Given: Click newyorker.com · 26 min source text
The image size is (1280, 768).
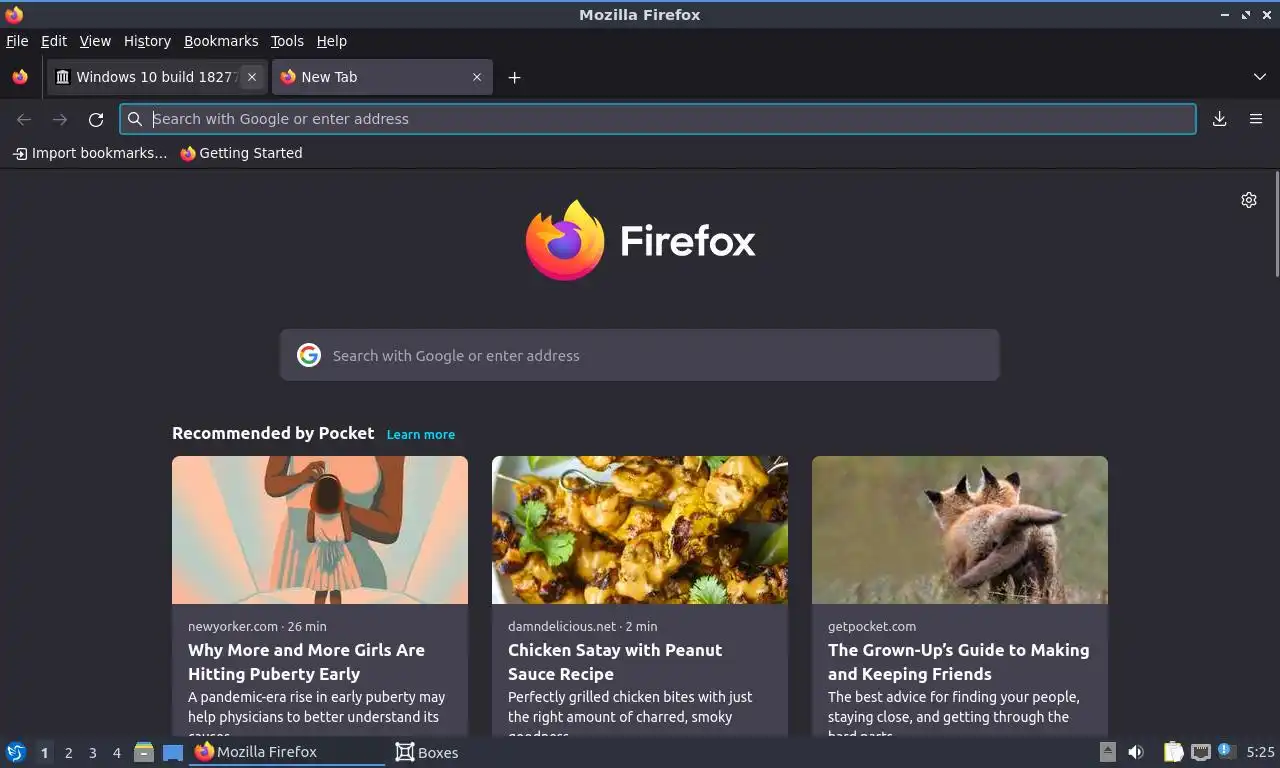Looking at the screenshot, I should (x=257, y=627).
